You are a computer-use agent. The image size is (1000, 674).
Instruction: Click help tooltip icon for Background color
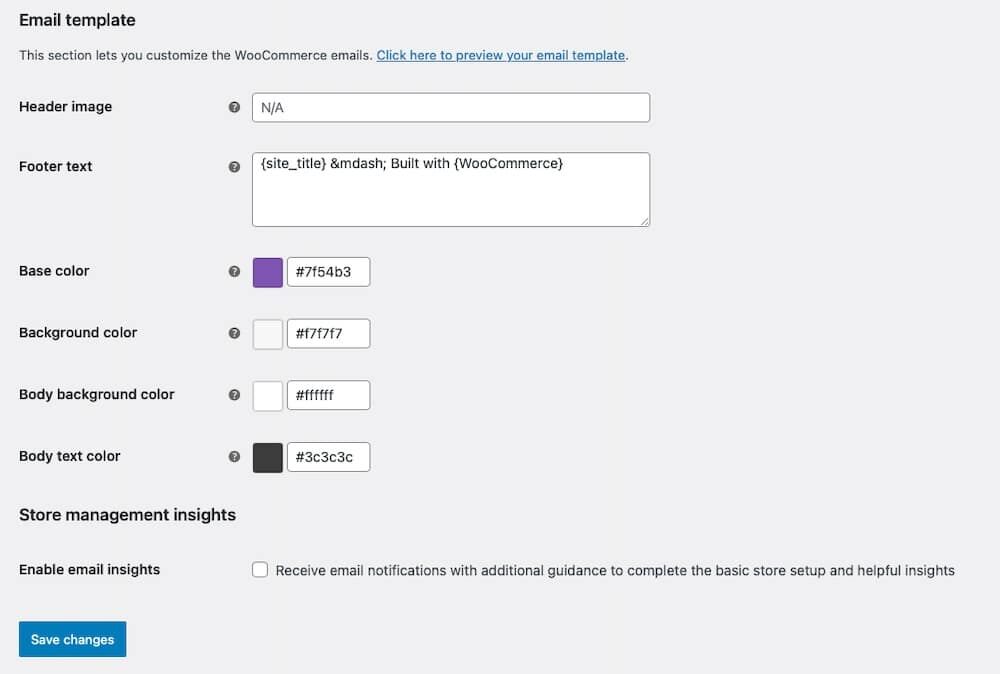pos(234,333)
